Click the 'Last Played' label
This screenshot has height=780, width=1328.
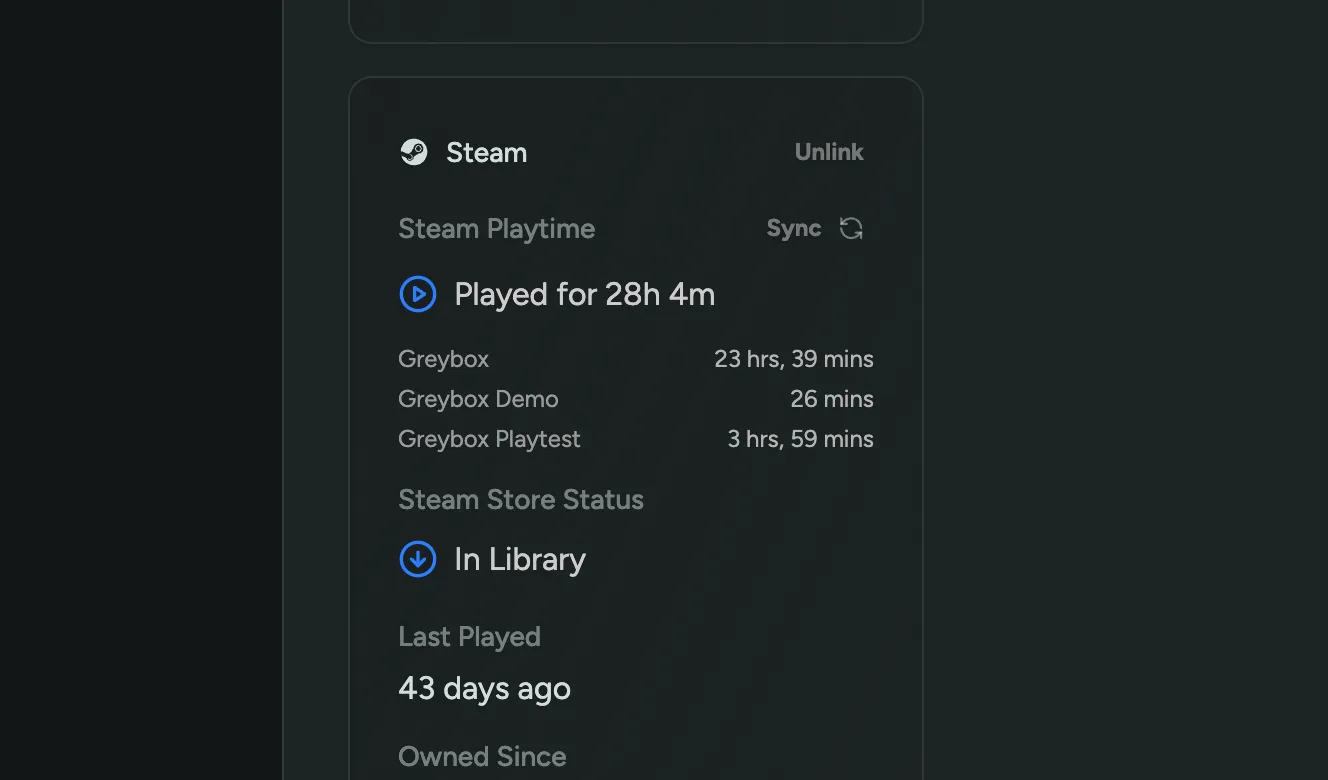pos(470,637)
